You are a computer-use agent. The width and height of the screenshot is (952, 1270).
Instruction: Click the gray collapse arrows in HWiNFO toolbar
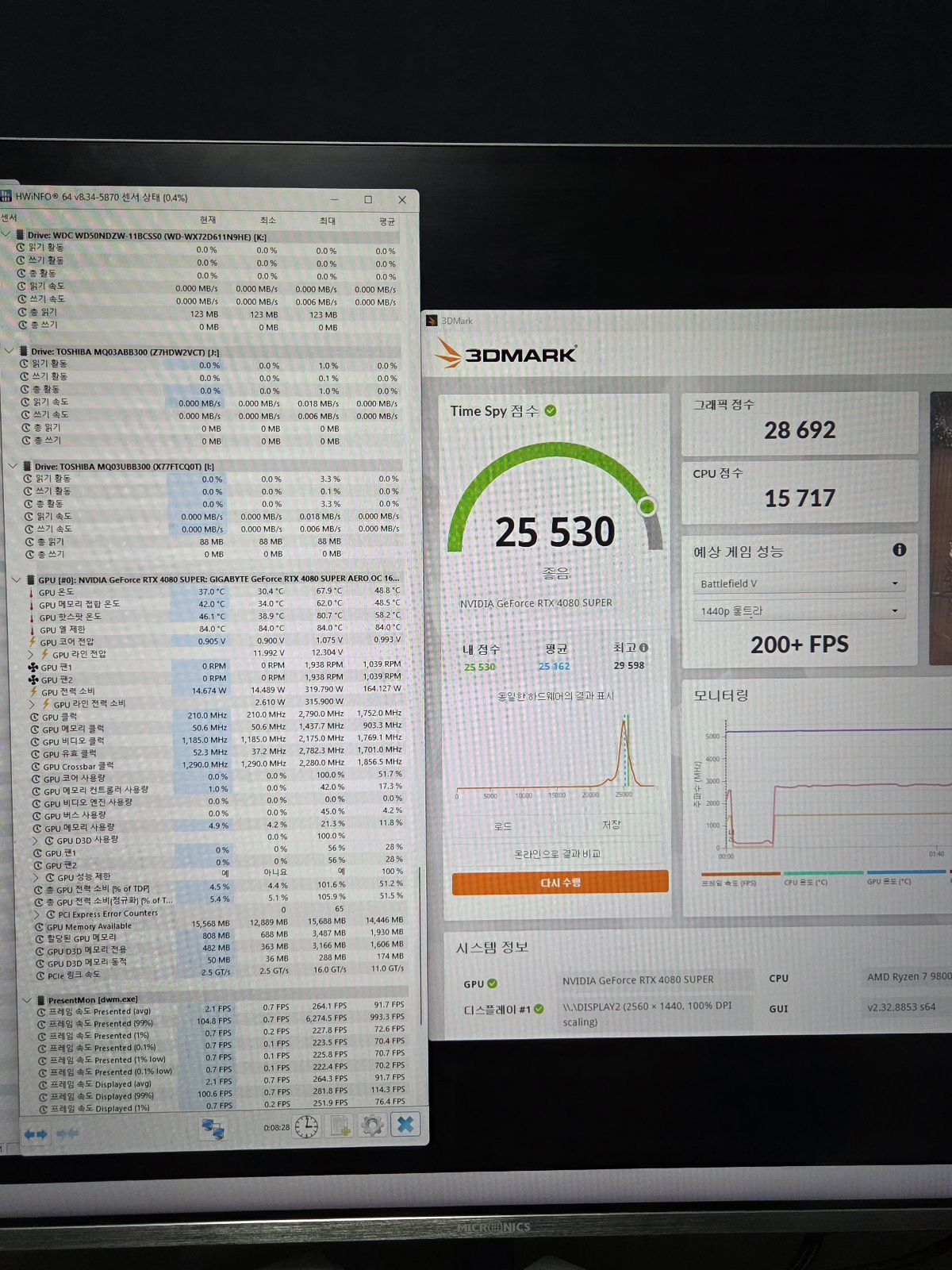click(67, 1133)
